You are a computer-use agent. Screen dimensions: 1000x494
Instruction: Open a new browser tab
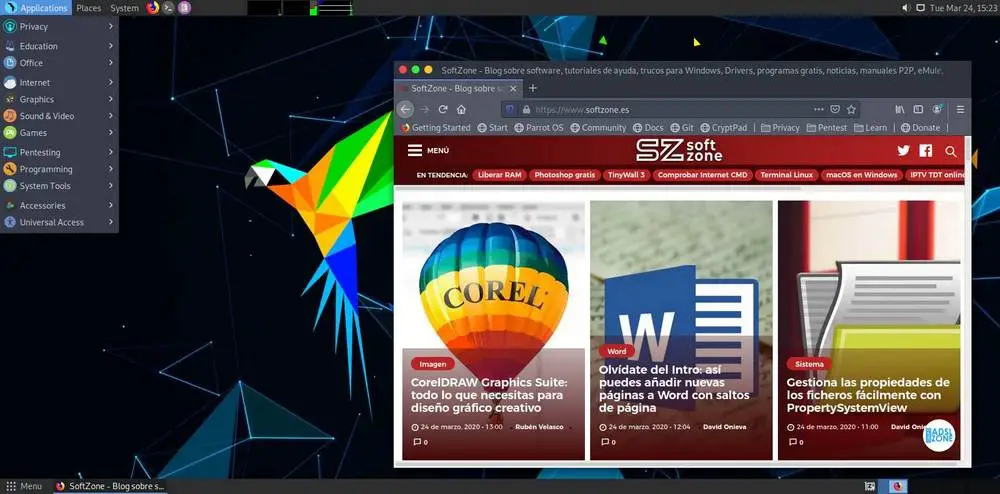533,88
